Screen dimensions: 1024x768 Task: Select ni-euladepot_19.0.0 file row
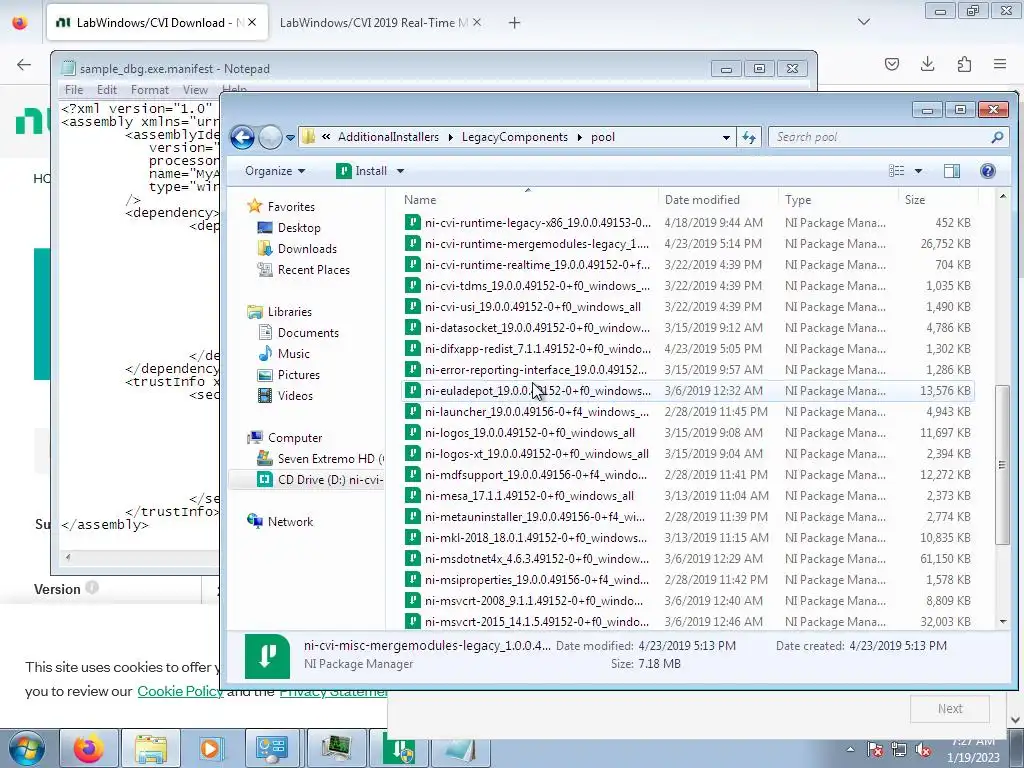pyautogui.click(x=687, y=391)
